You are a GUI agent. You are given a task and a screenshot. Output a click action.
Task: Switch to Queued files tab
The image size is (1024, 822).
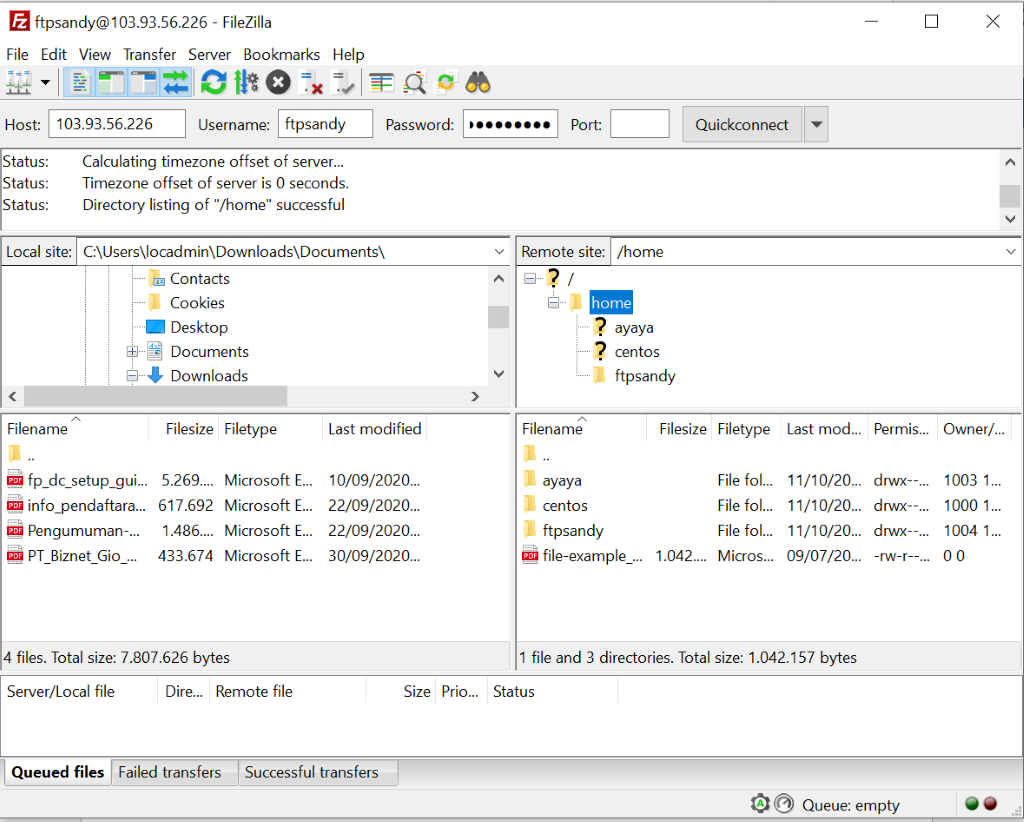57,772
